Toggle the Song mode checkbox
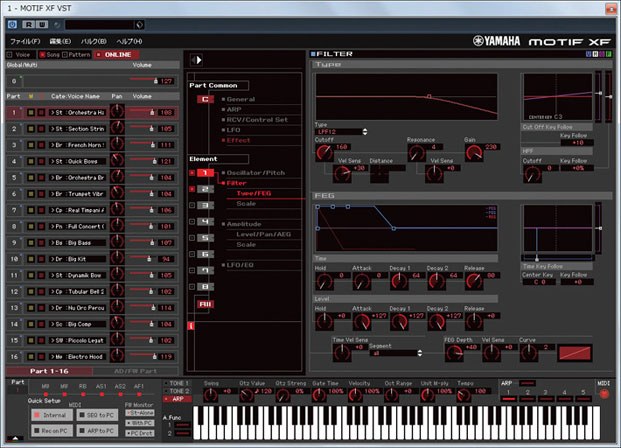This screenshot has height=448, width=621. [42, 55]
